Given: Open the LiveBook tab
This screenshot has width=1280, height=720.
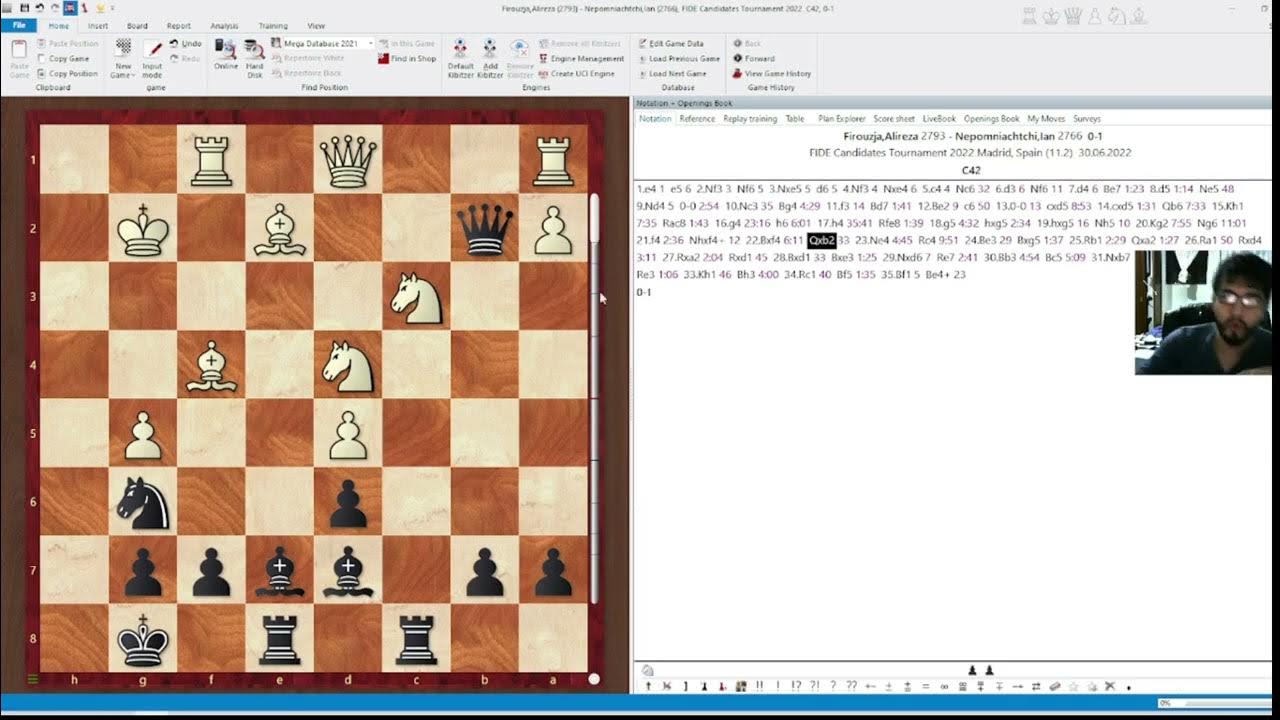Looking at the screenshot, I should [x=939, y=119].
